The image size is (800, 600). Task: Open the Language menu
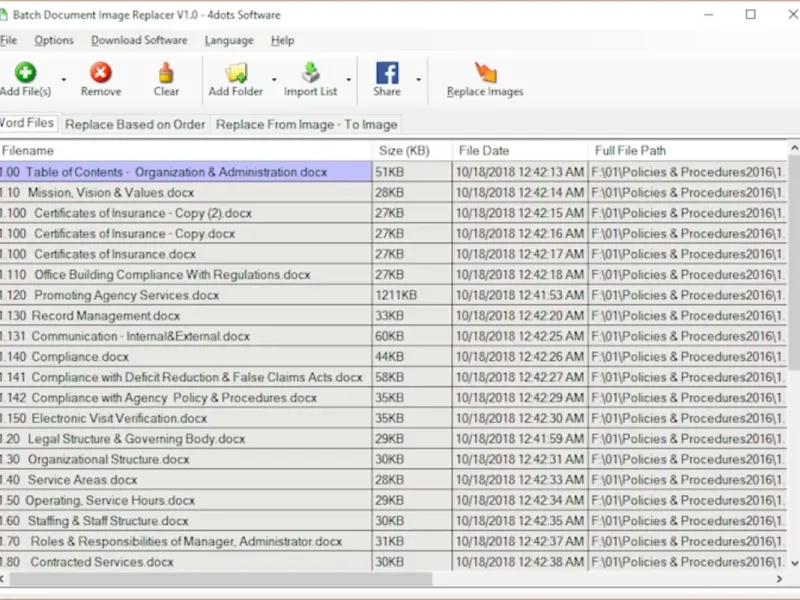229,40
